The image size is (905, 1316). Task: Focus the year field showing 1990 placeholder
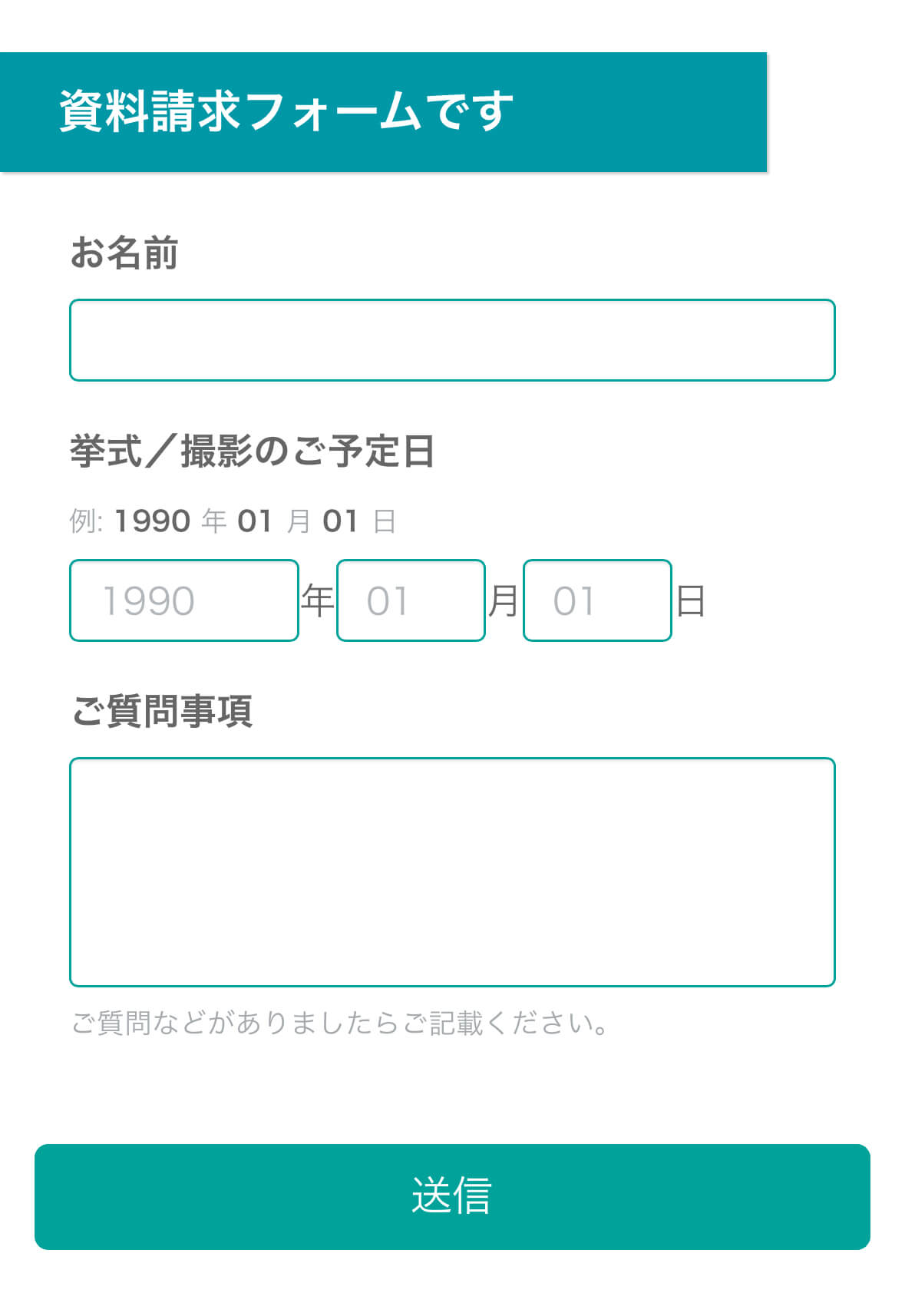pos(183,600)
